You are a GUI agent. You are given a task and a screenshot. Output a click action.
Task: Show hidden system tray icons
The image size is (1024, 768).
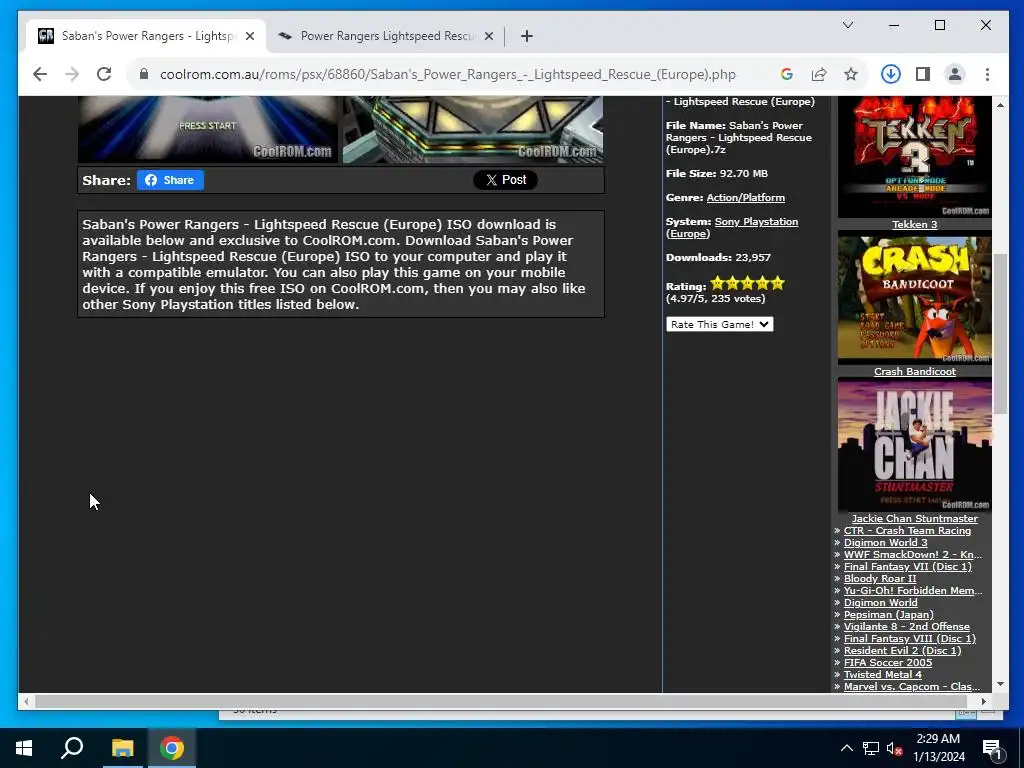846,748
